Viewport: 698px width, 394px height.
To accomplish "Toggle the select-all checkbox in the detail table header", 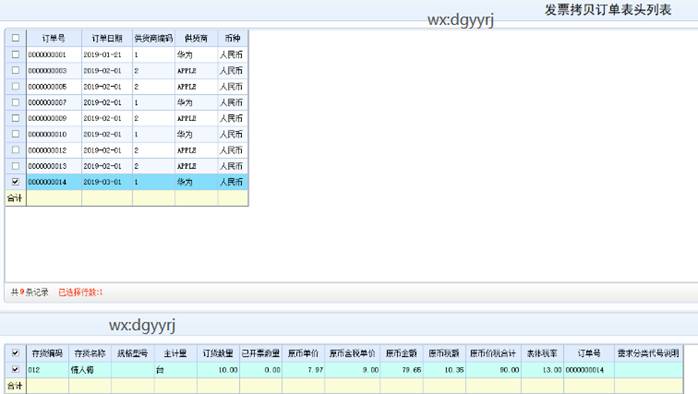I will (15, 353).
